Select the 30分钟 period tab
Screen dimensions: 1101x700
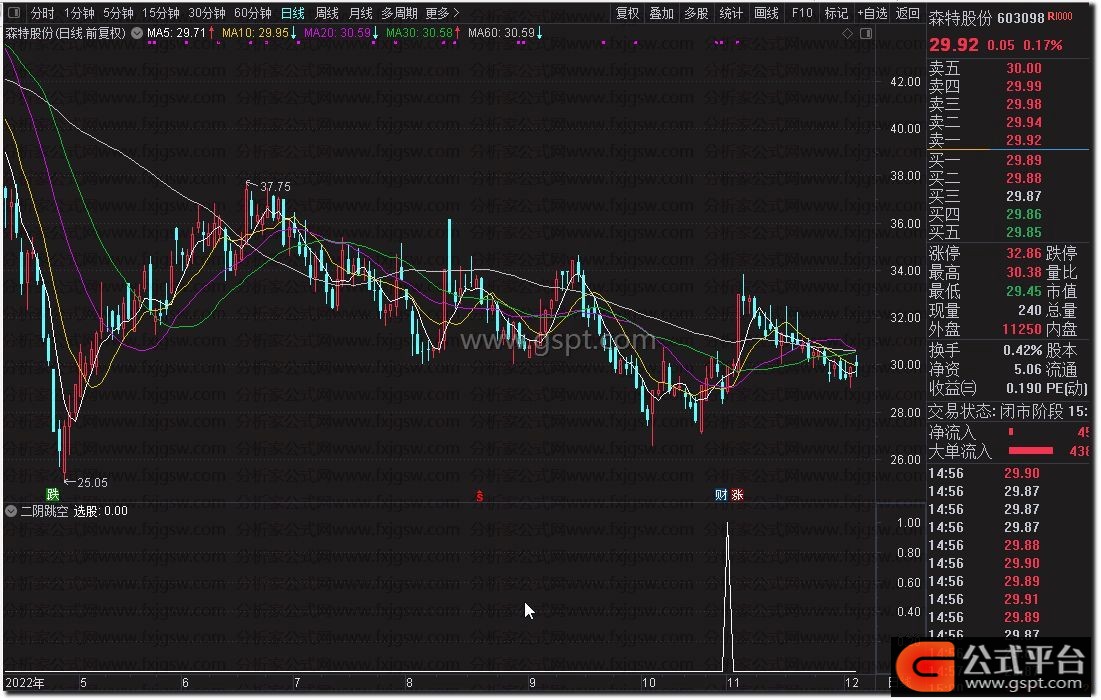(207, 13)
